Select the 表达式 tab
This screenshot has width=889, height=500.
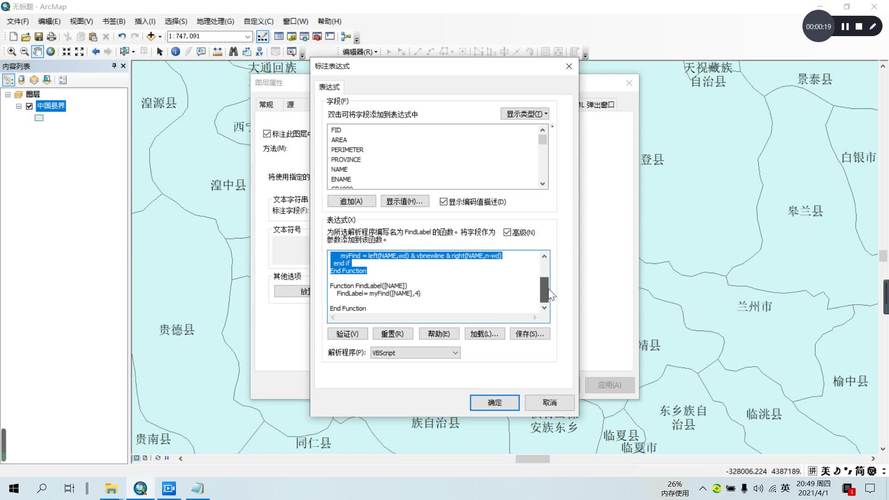coord(329,87)
